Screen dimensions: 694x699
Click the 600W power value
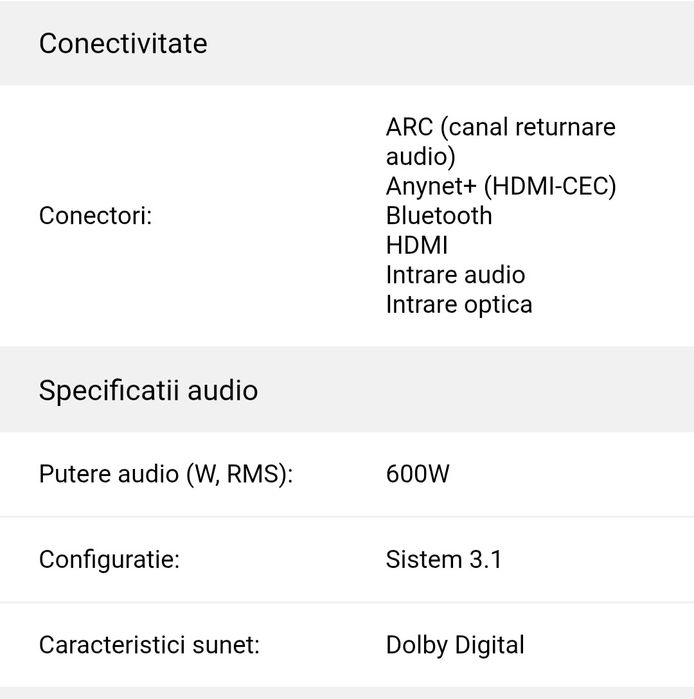pyautogui.click(x=418, y=474)
